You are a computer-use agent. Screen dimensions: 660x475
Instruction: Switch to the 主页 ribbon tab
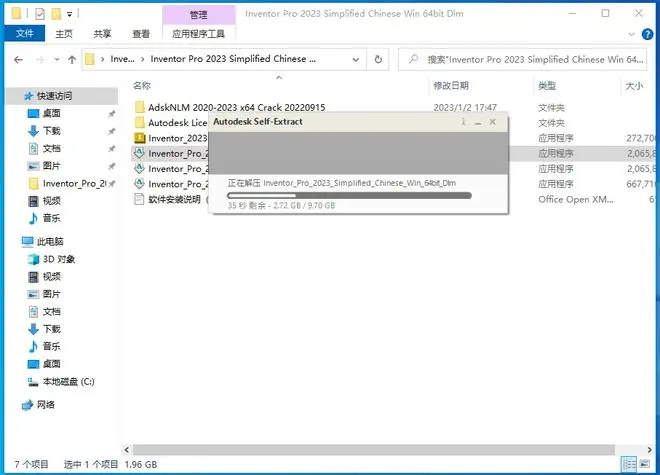(x=64, y=34)
